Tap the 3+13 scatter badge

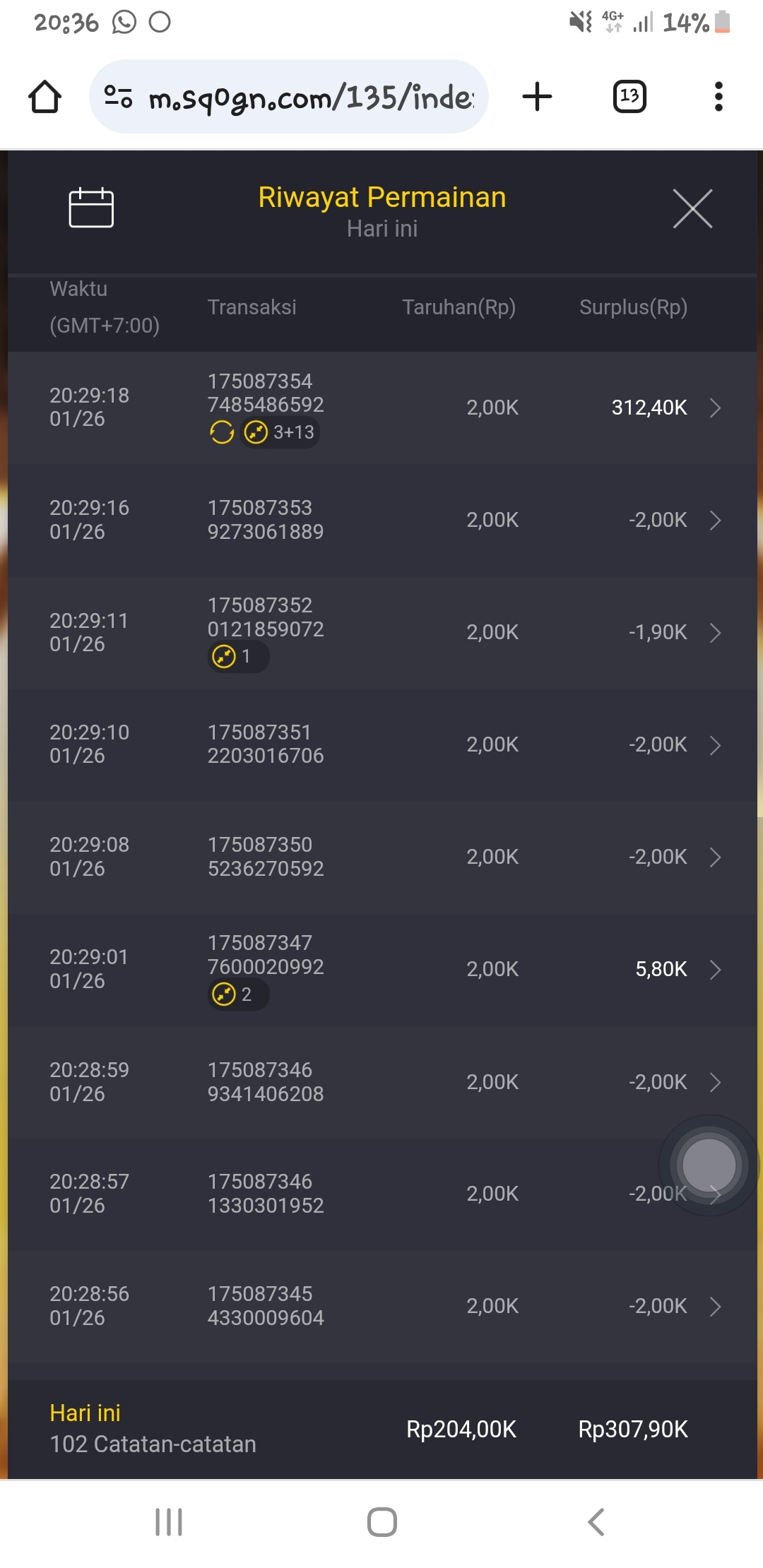pyautogui.click(x=280, y=432)
